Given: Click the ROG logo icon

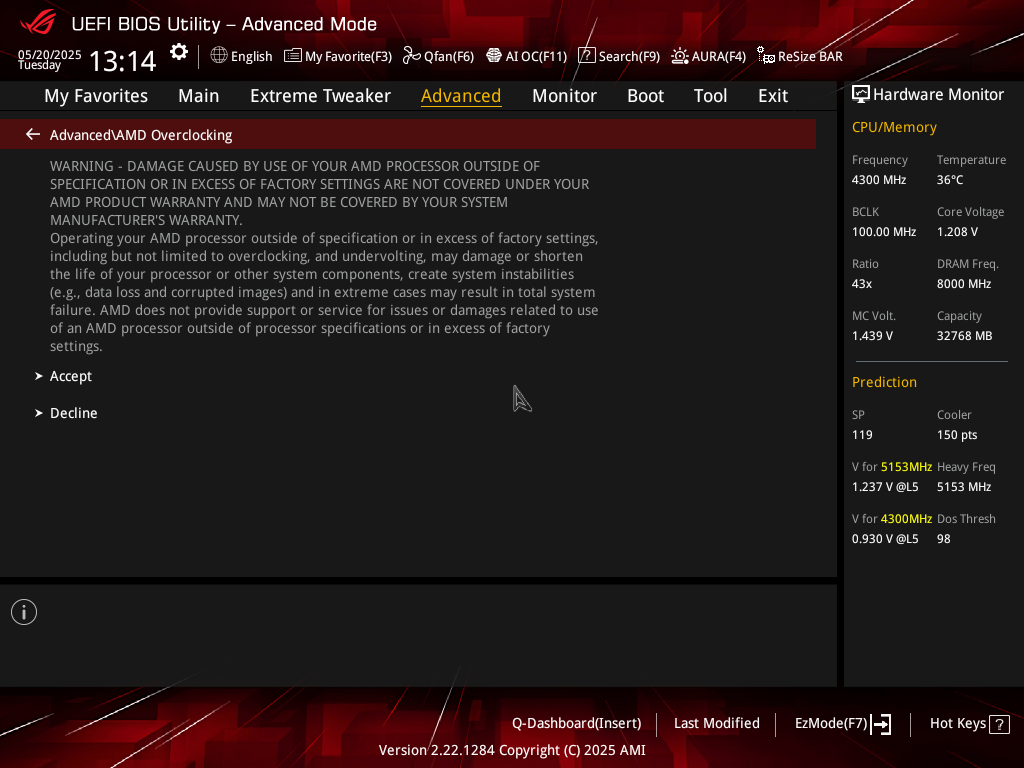Looking at the screenshot, I should click(x=38, y=23).
